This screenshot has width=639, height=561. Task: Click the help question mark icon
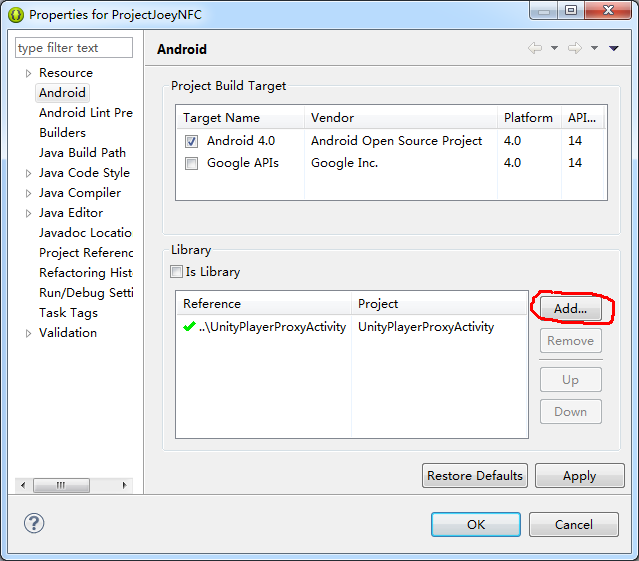[34, 524]
